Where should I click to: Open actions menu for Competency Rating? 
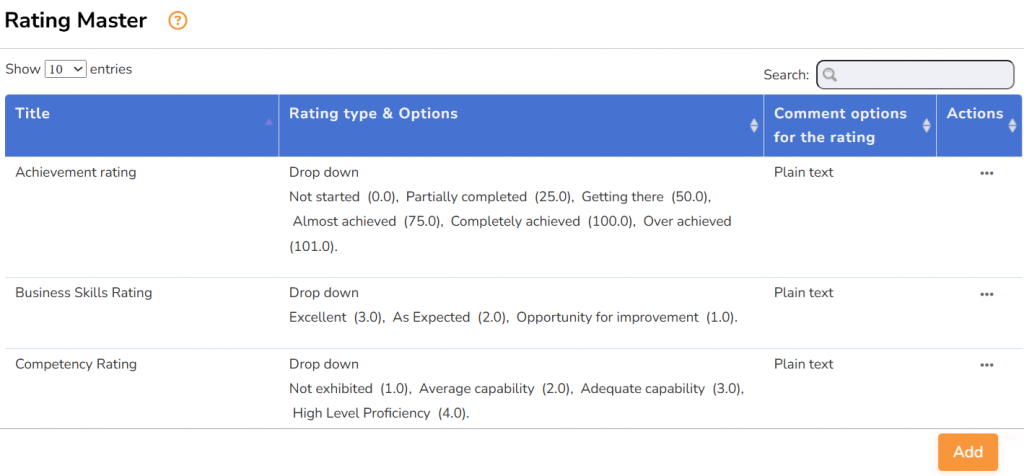click(x=986, y=365)
